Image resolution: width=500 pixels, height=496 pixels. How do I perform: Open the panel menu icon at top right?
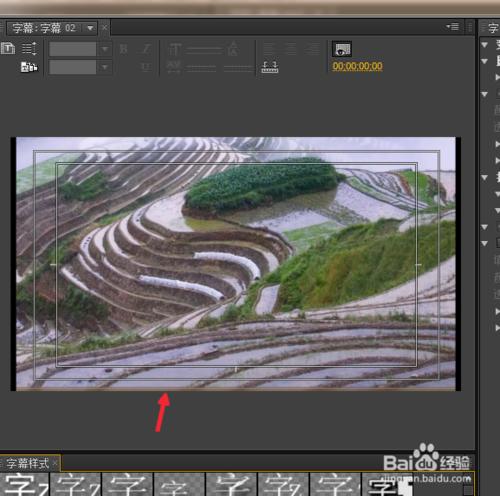pyautogui.click(x=453, y=27)
